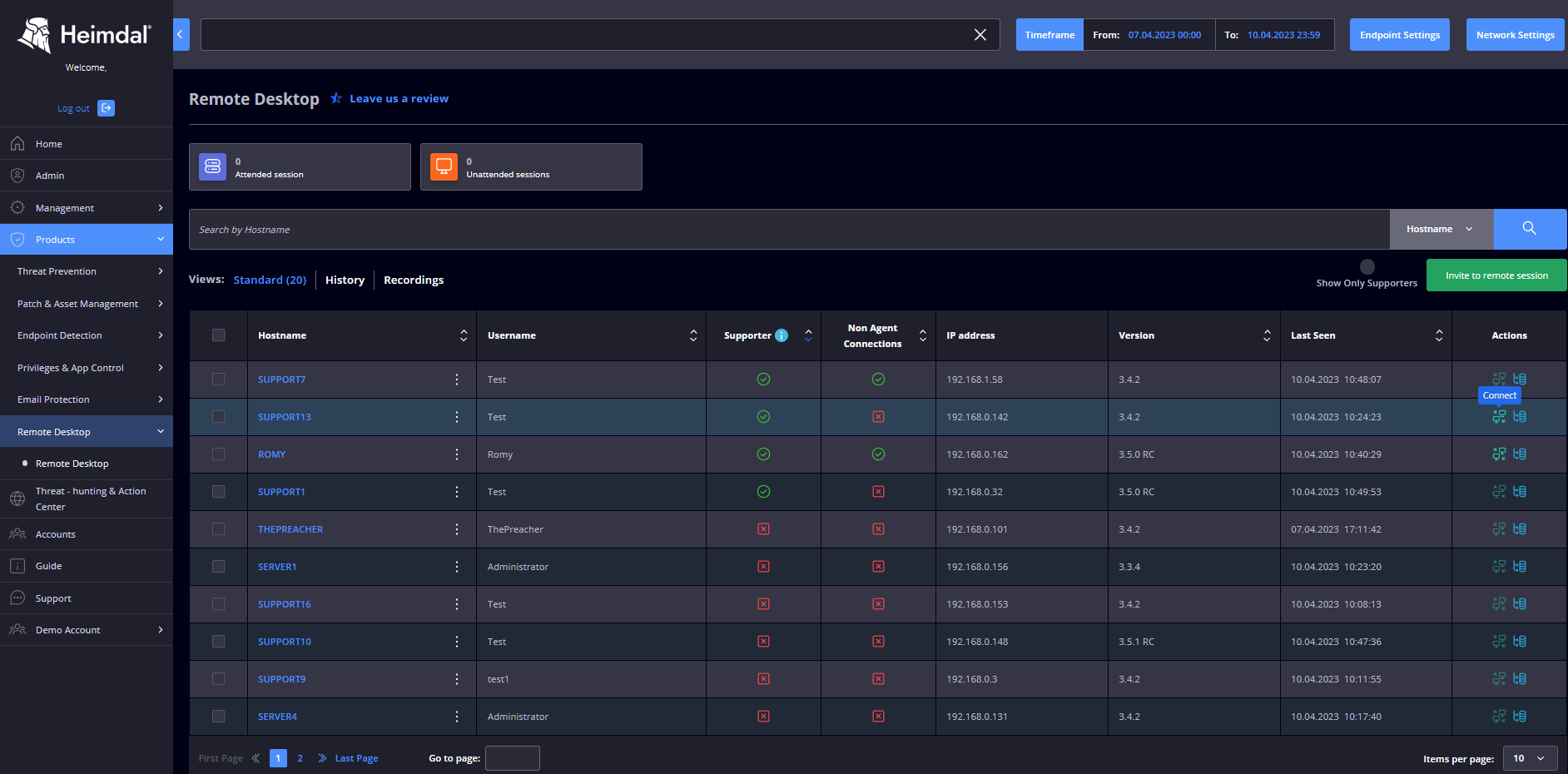The image size is (1568, 774).
Task: Tick the checkbox for SUPPORT7 row
Action: click(x=218, y=380)
